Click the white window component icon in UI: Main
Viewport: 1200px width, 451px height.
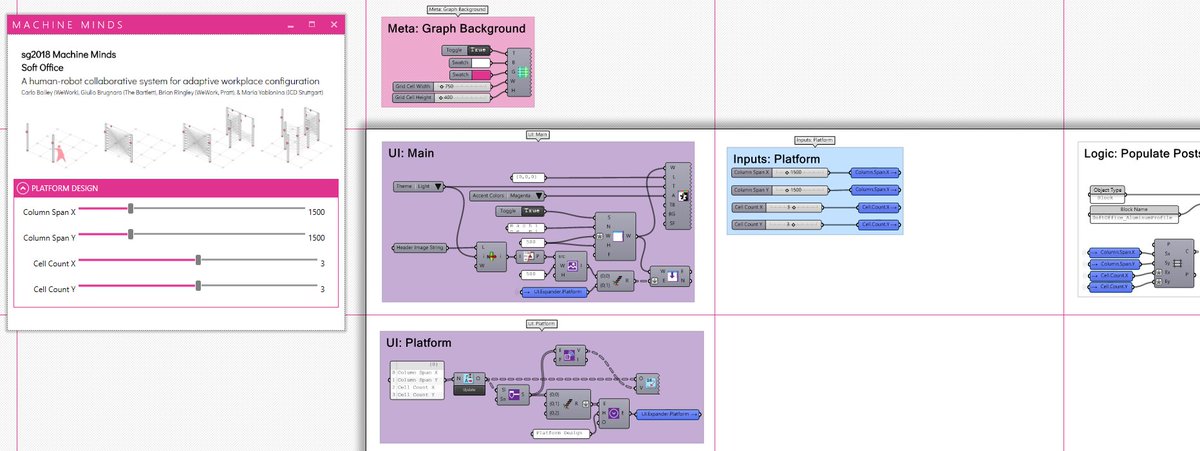618,236
